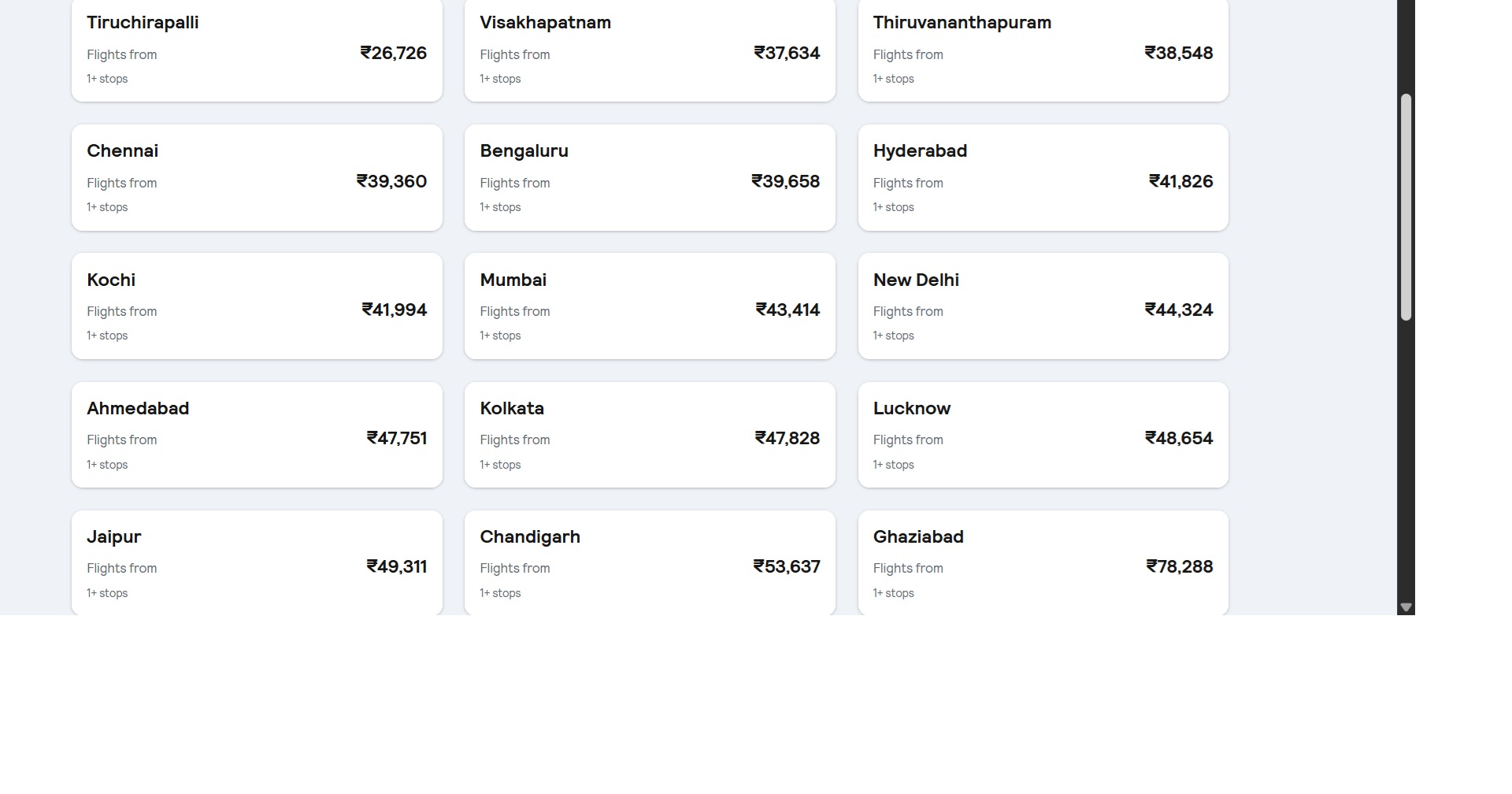Screen dimensions: 1512x794
Task: Click the ₹78,288 price for Ghaziabad
Action: (1180, 566)
